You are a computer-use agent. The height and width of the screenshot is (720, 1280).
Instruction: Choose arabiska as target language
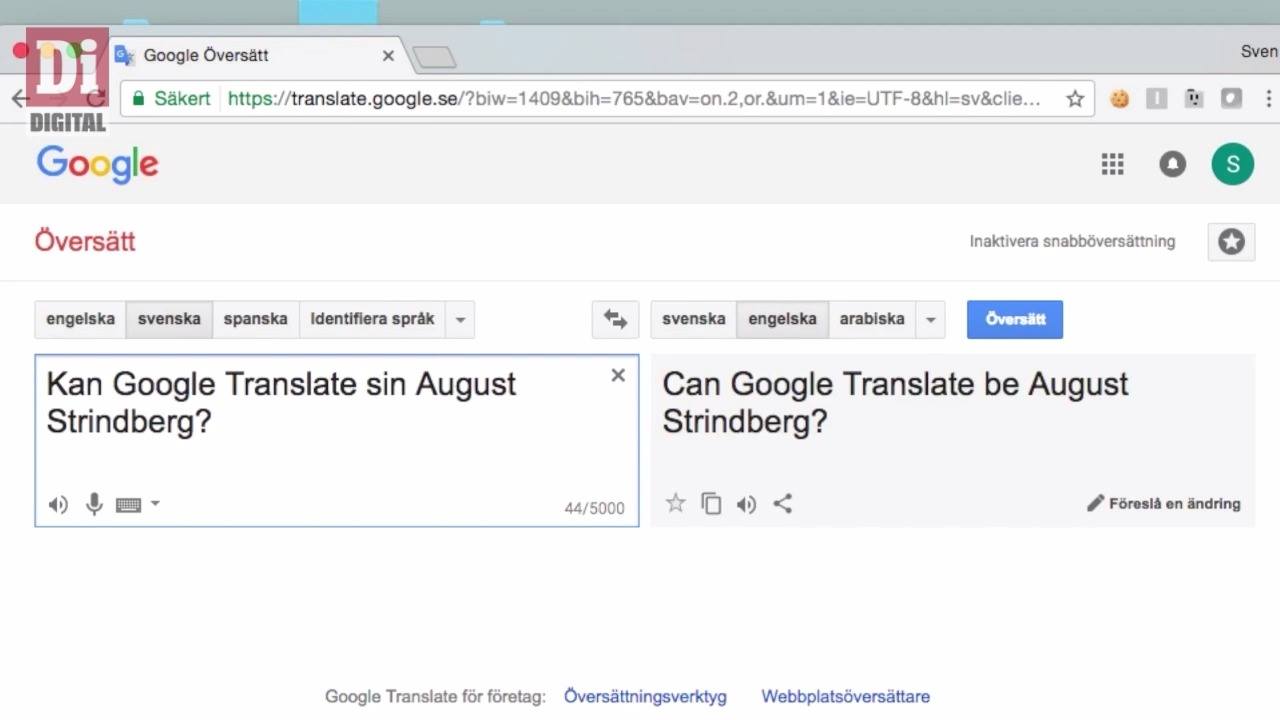pyautogui.click(x=872, y=320)
